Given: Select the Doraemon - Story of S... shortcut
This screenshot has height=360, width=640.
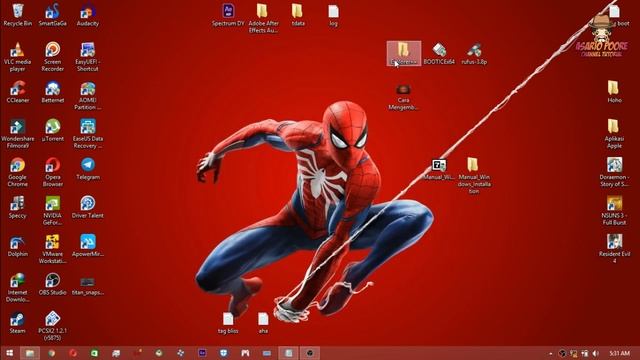Looking at the screenshot, I should coord(614,172).
